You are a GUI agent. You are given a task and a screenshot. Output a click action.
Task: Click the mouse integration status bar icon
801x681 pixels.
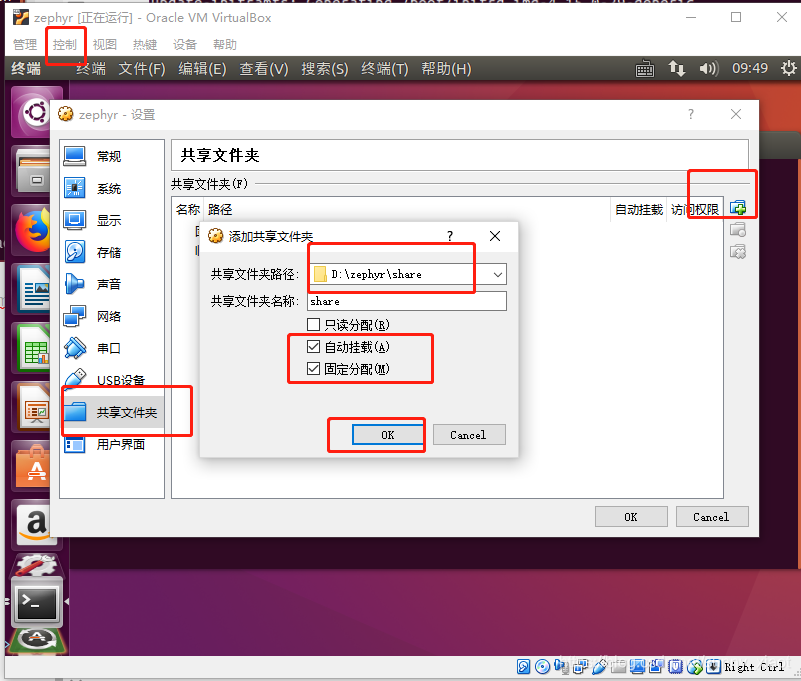695,666
